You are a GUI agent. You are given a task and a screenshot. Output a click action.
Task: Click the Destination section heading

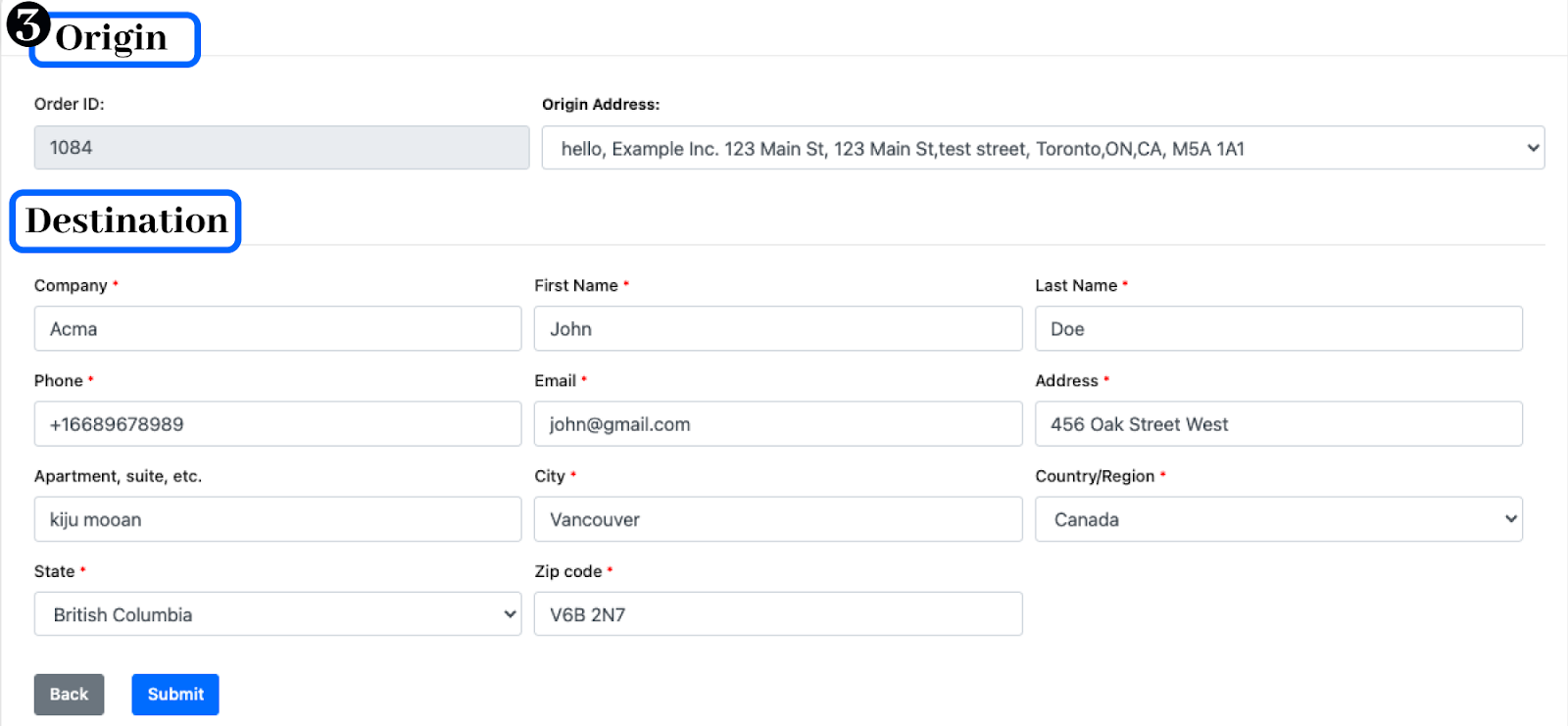pyautogui.click(x=126, y=220)
